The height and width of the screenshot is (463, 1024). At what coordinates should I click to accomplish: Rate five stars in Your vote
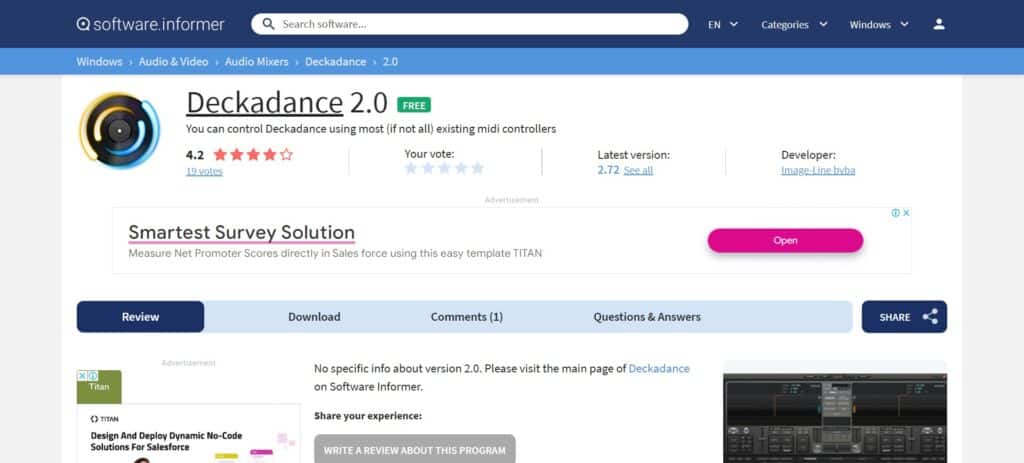(477, 168)
